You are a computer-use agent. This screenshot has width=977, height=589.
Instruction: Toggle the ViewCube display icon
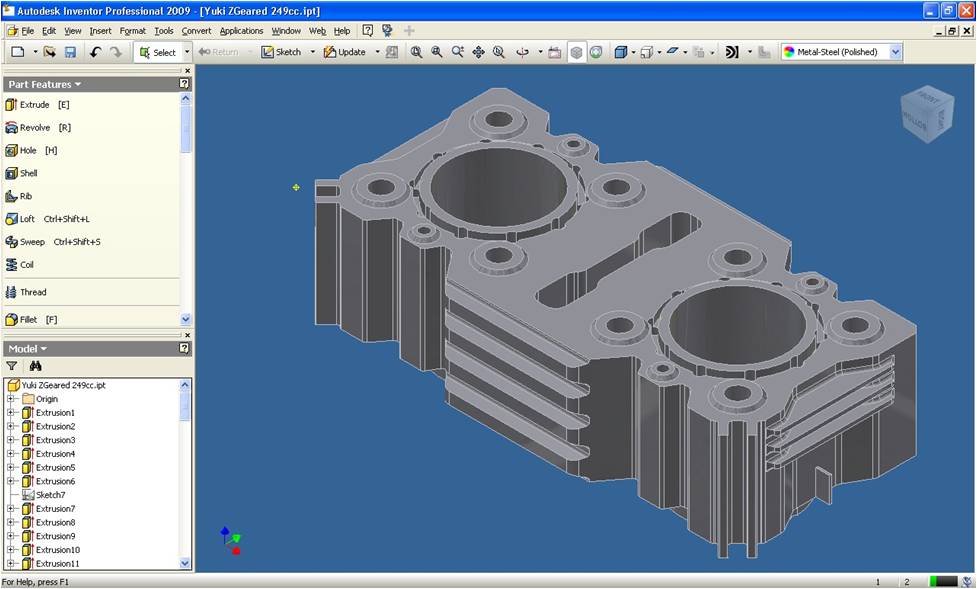click(x=576, y=52)
